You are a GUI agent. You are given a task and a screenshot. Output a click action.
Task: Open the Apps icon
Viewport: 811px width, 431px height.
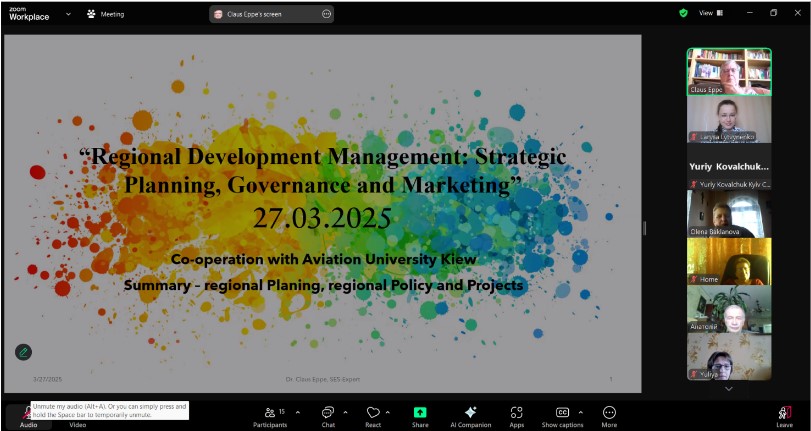point(516,413)
